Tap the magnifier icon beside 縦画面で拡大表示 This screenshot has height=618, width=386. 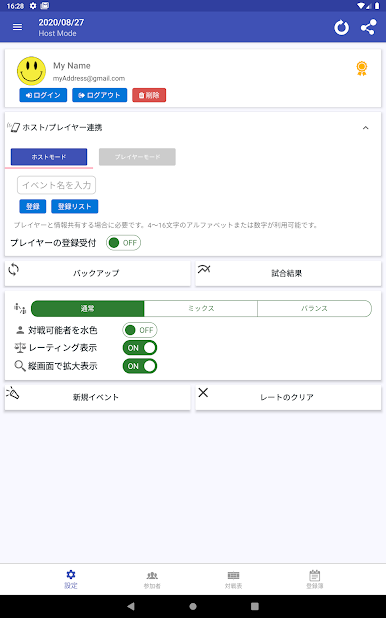[x=20, y=366]
